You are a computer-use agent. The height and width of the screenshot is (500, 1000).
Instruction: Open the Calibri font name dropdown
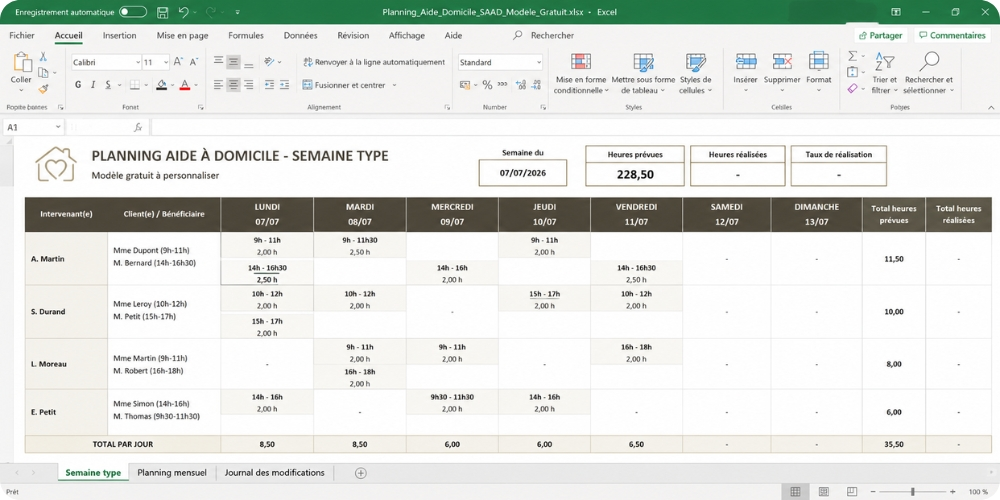[x=138, y=62]
